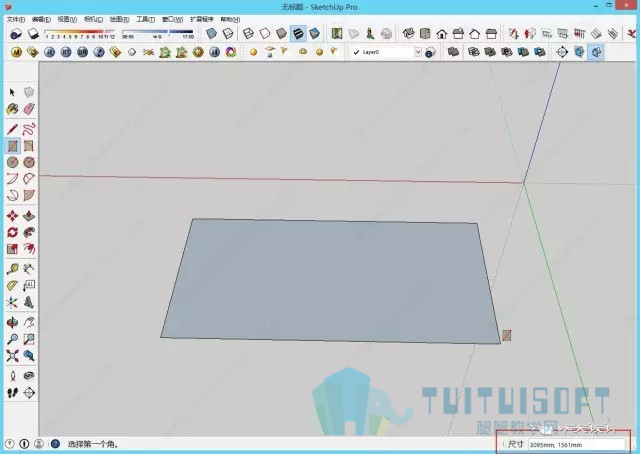Select the Walk footprints tool
This screenshot has height=454, width=640.
[x=12, y=393]
